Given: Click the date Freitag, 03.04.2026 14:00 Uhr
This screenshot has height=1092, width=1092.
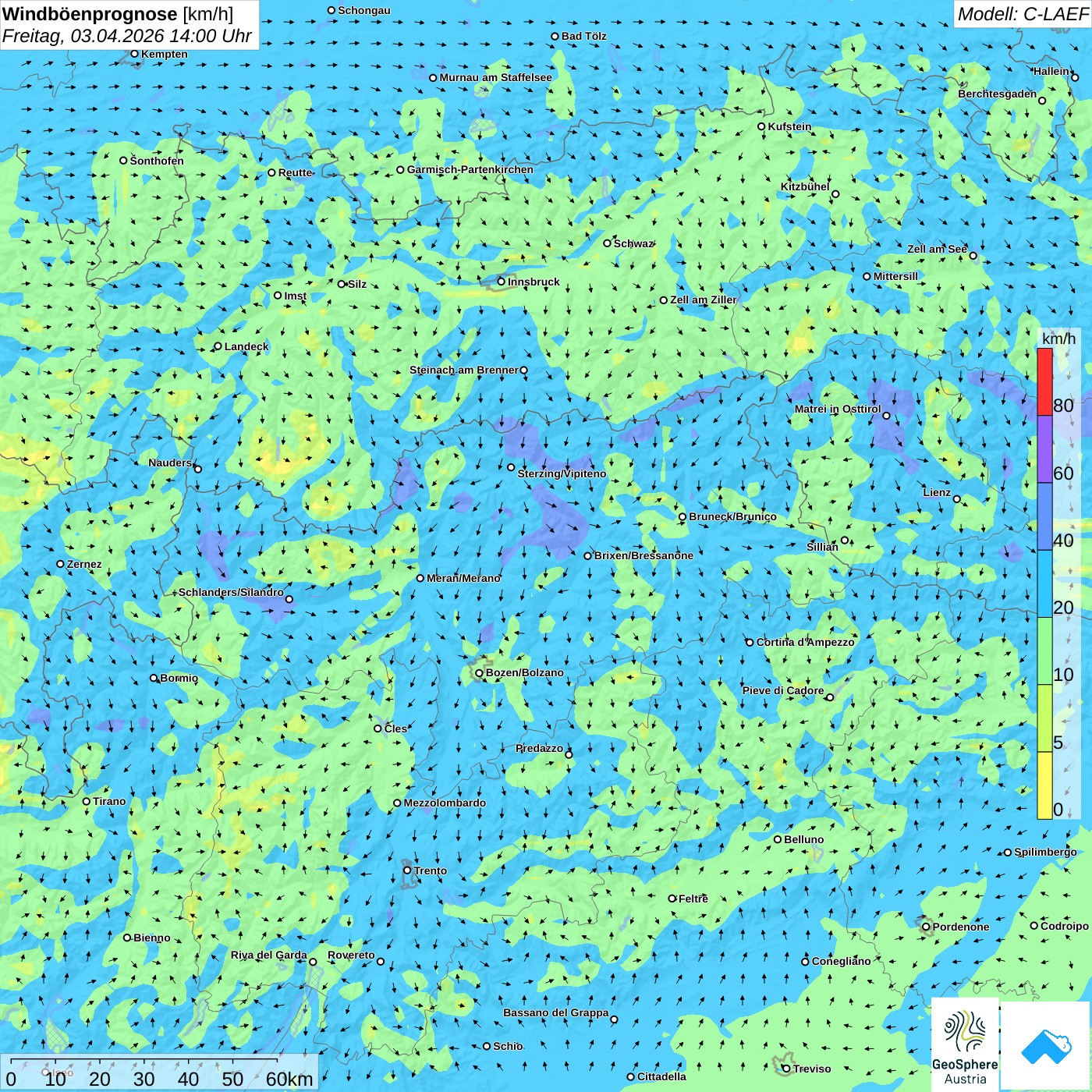Looking at the screenshot, I should (x=127, y=36).
